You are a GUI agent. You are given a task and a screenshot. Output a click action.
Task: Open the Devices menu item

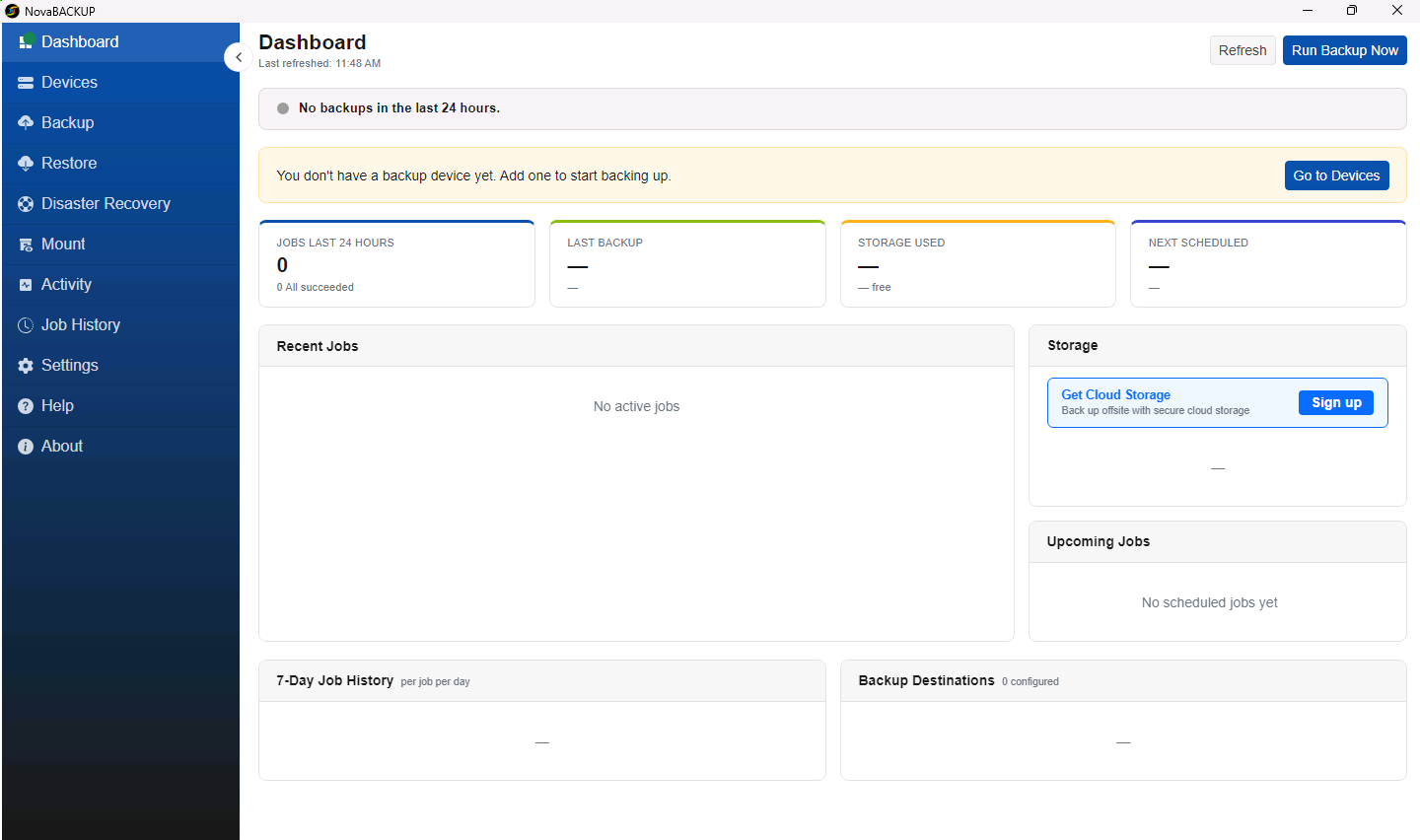(x=120, y=83)
